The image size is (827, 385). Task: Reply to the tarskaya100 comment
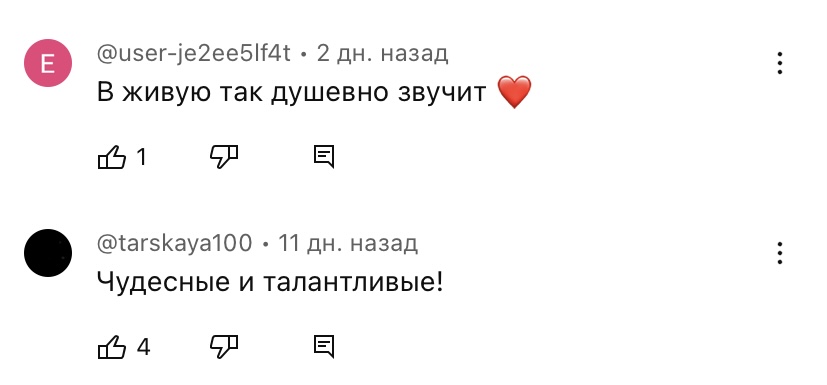(324, 347)
